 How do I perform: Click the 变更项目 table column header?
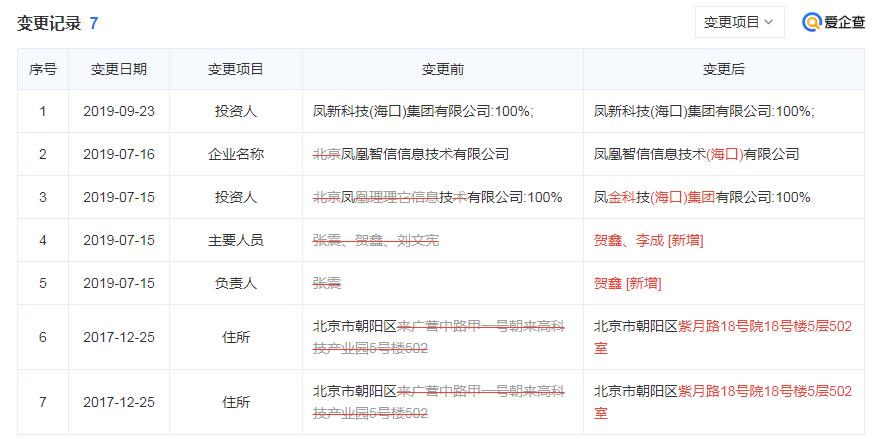tap(236, 69)
